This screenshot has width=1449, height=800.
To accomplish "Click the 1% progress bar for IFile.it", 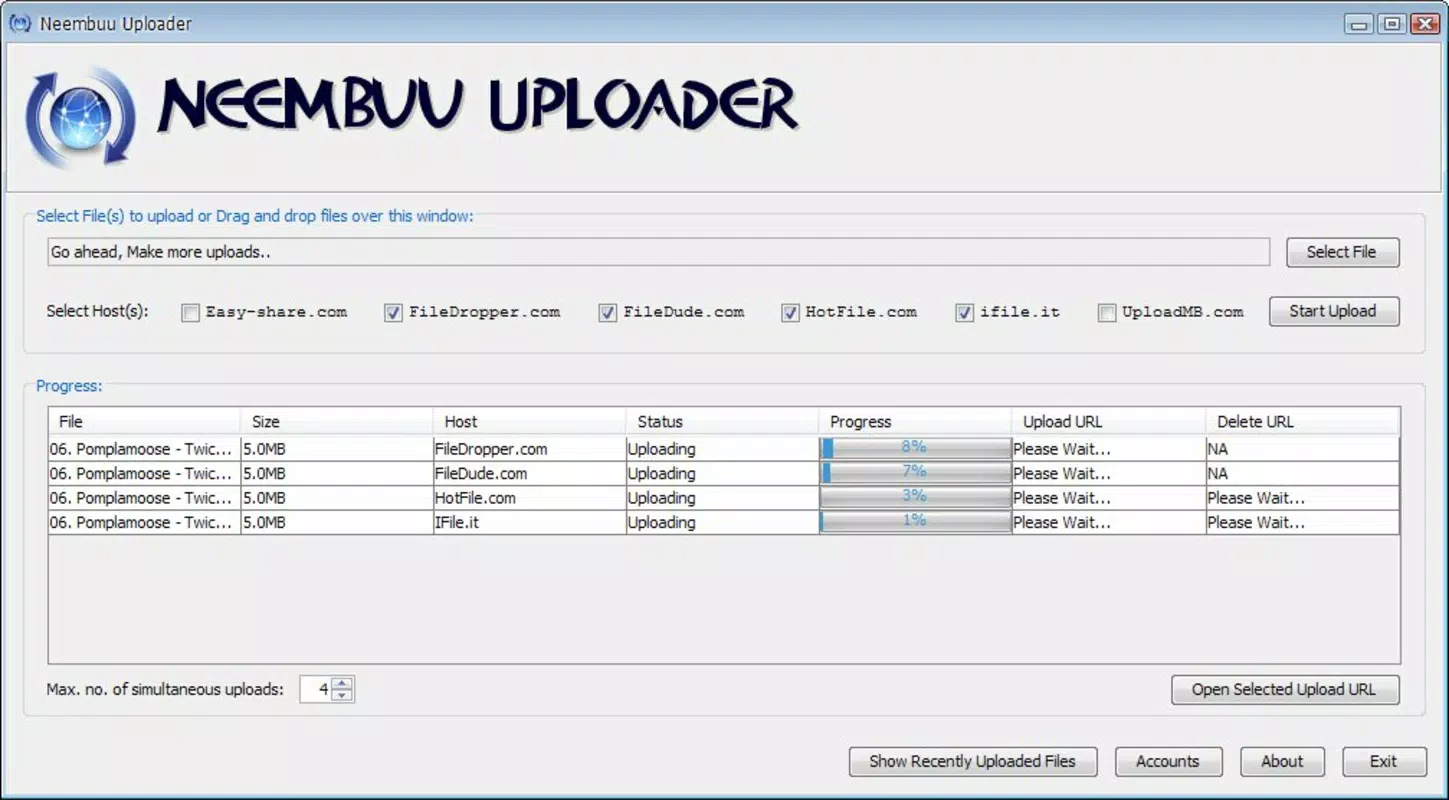I will point(915,521).
